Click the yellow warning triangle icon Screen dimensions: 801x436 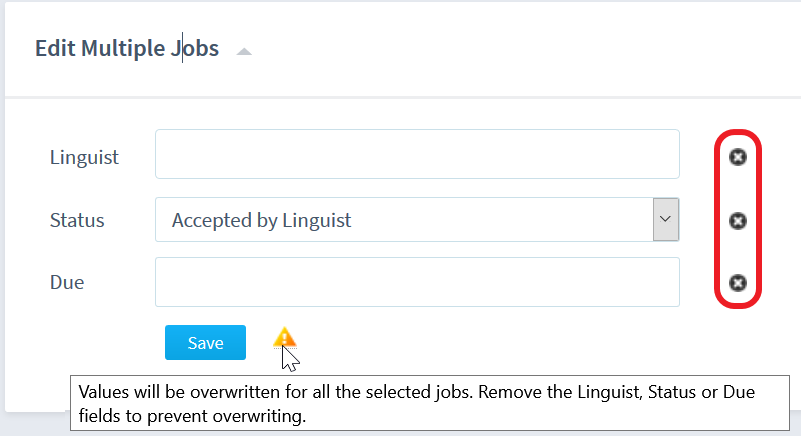[x=285, y=337]
